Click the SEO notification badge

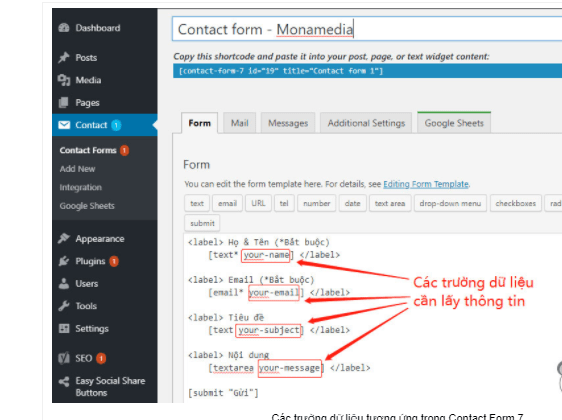[101, 358]
